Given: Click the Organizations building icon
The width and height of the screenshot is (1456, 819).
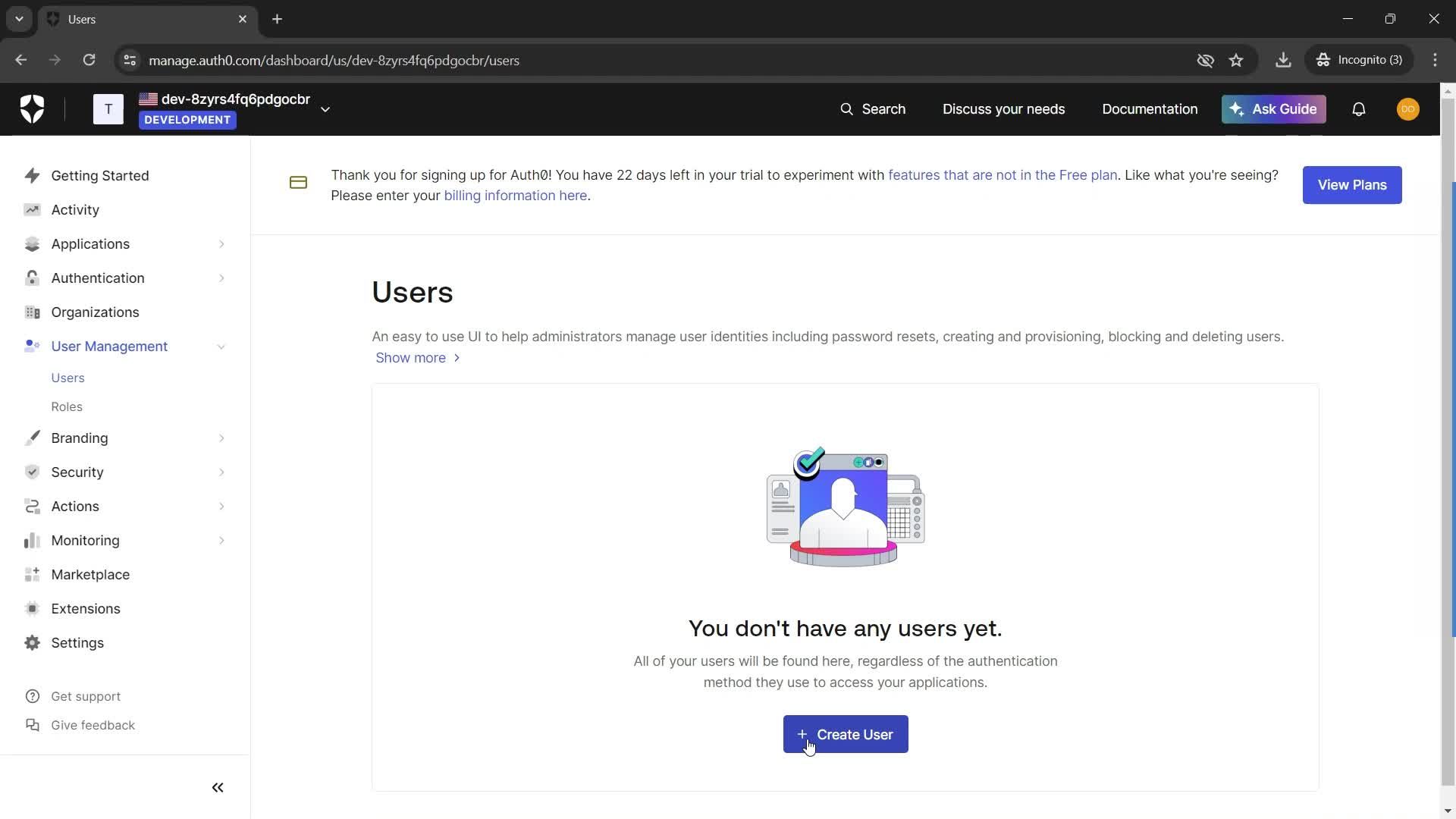Looking at the screenshot, I should pyautogui.click(x=32, y=312).
